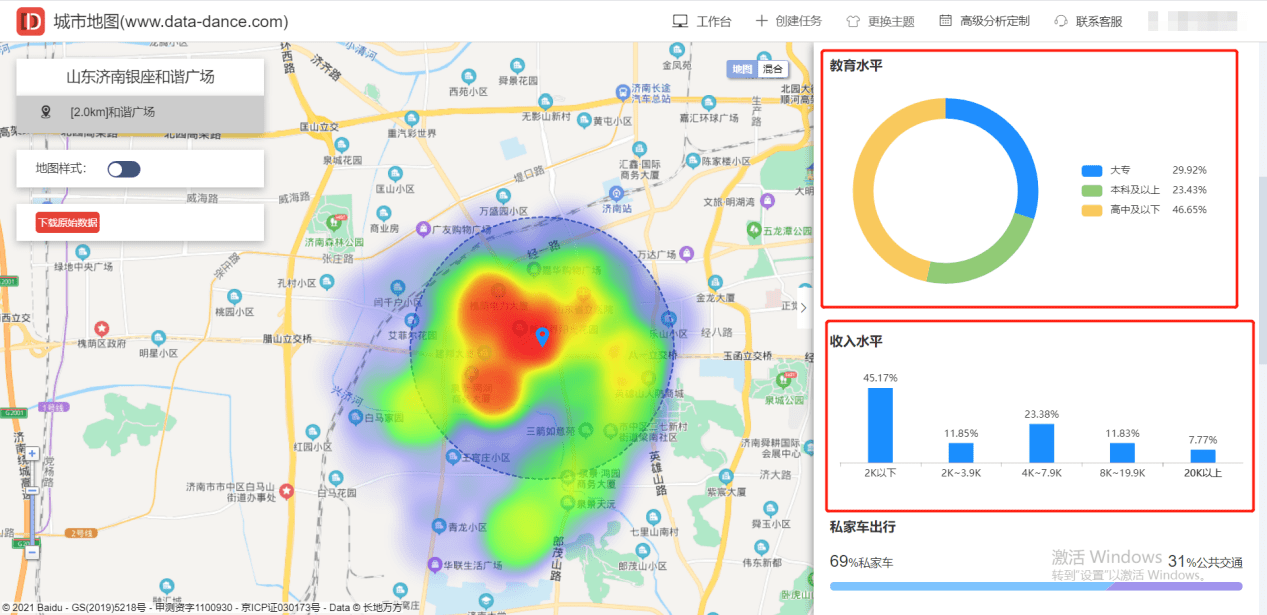This screenshot has width=1267, height=615.
Task: Click the plus icon beside 创建任务
Action: pos(762,21)
